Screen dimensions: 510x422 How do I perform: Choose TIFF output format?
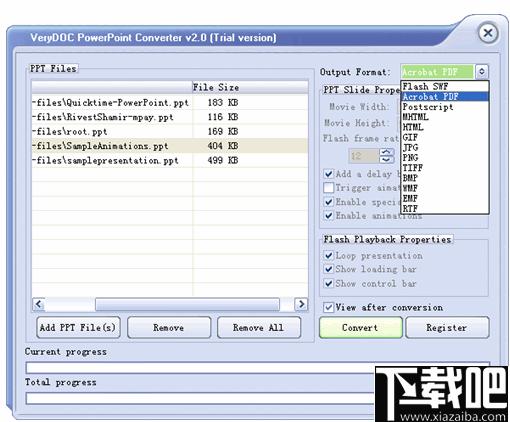tap(445, 168)
